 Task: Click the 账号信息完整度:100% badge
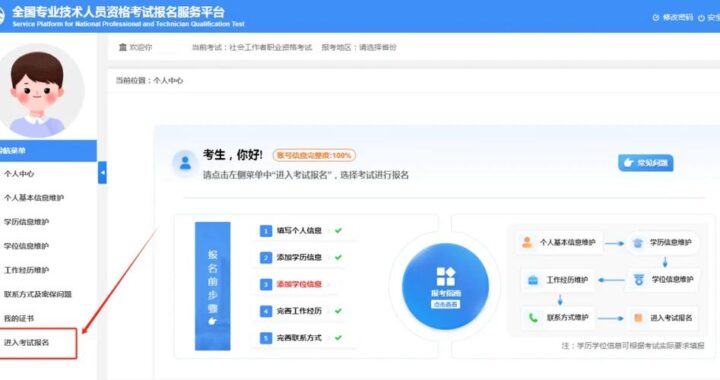pos(314,156)
